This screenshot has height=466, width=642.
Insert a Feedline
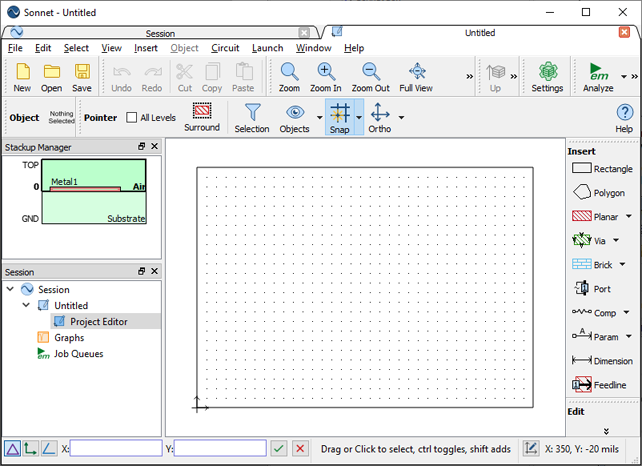[599, 385]
